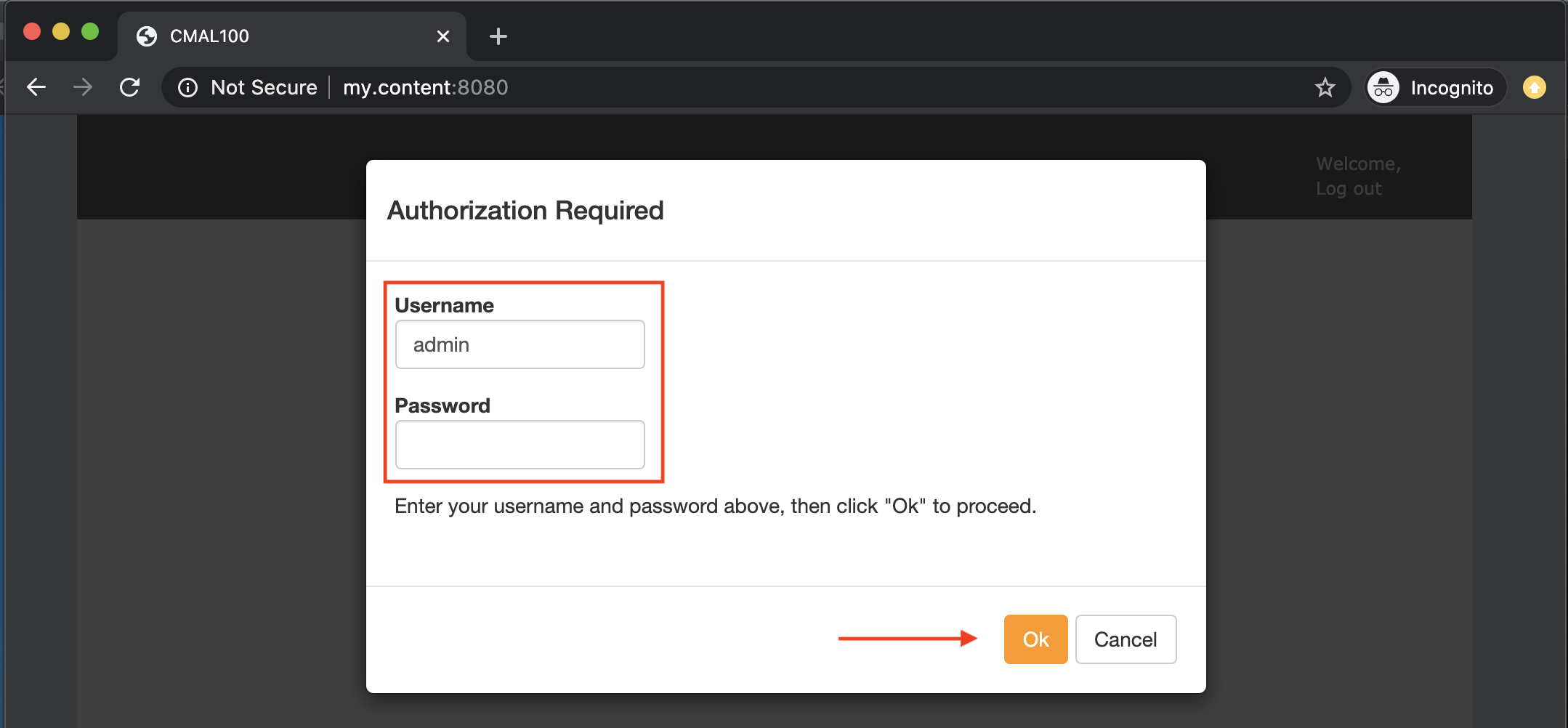
Task: Cancel the authorization dialog
Action: 1125,639
